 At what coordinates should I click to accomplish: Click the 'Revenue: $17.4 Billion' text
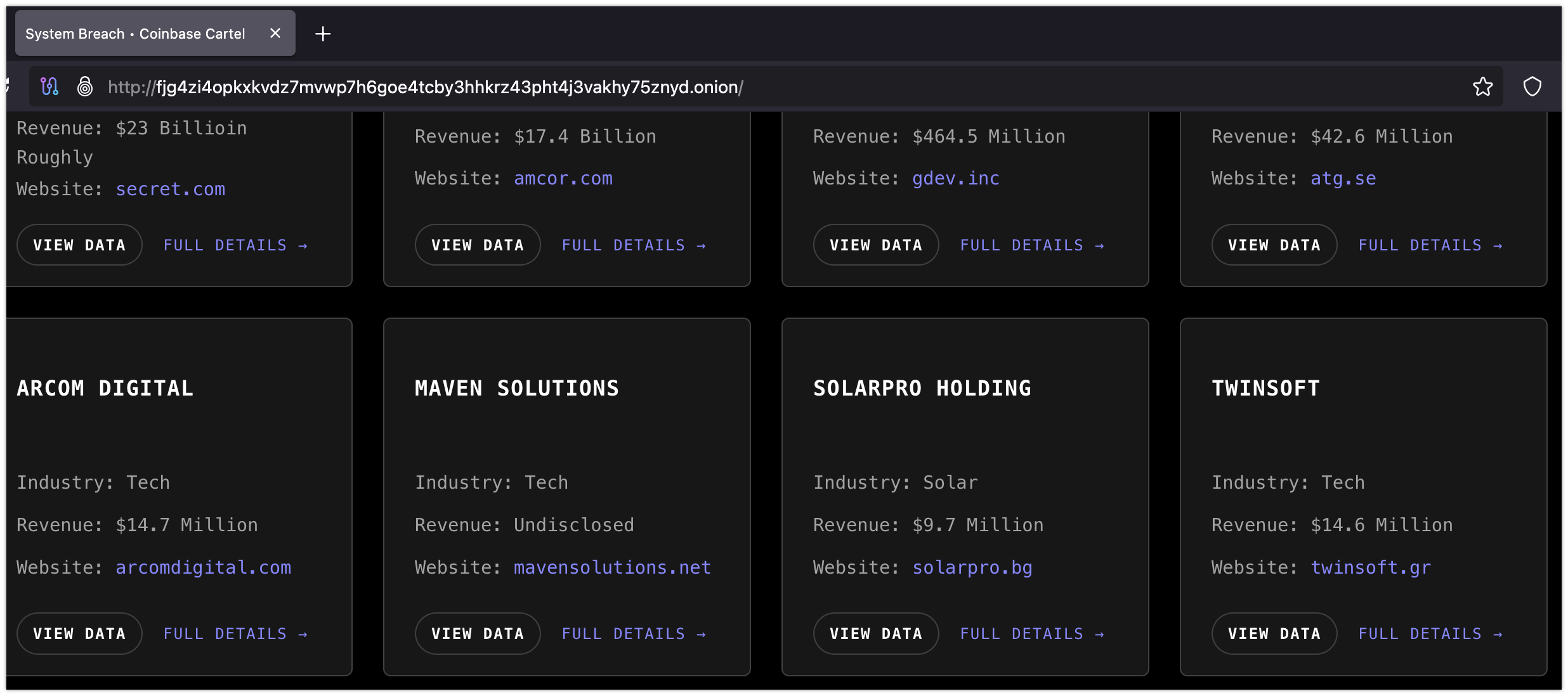(536, 136)
